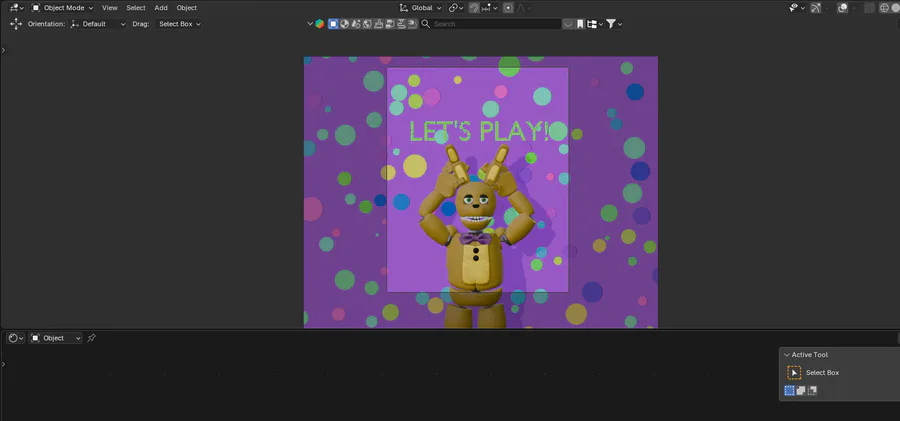The height and width of the screenshot is (421, 900).
Task: Open the Add menu
Action: coord(161,8)
